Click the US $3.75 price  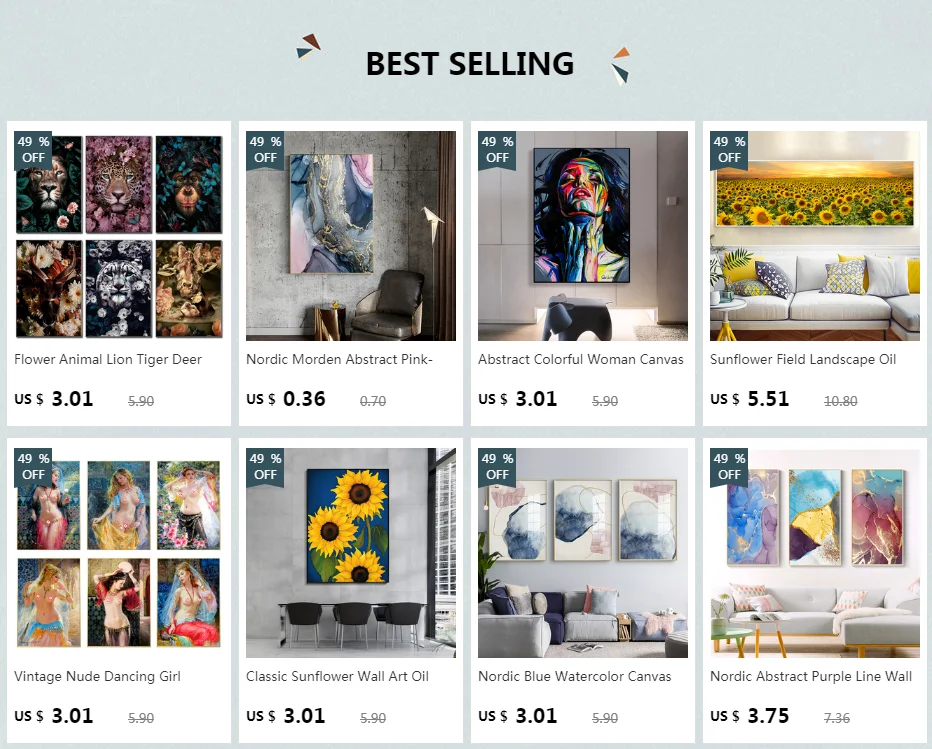[750, 716]
